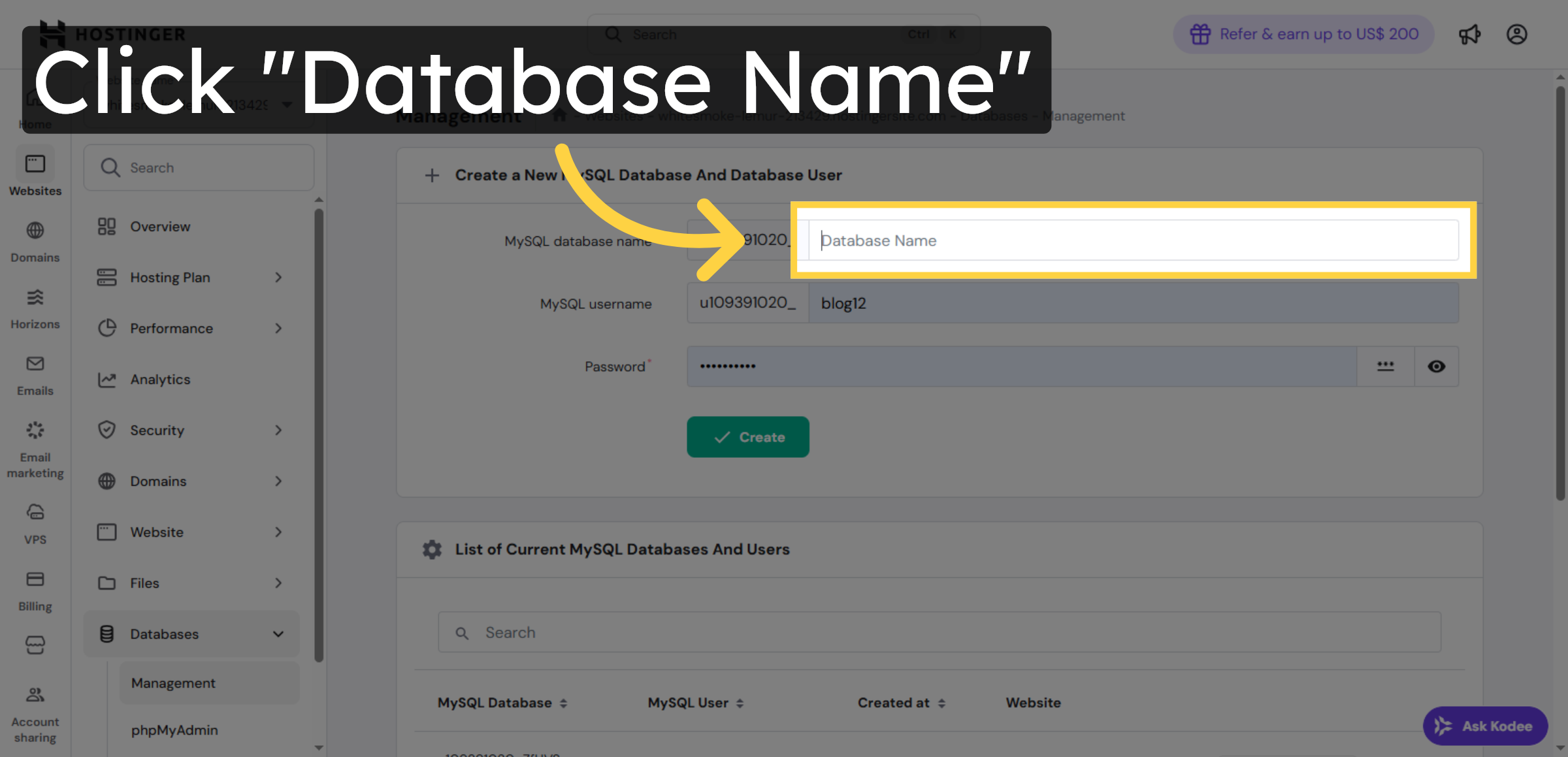The height and width of the screenshot is (757, 1568).
Task: Click the generate password icon
Action: [1385, 366]
